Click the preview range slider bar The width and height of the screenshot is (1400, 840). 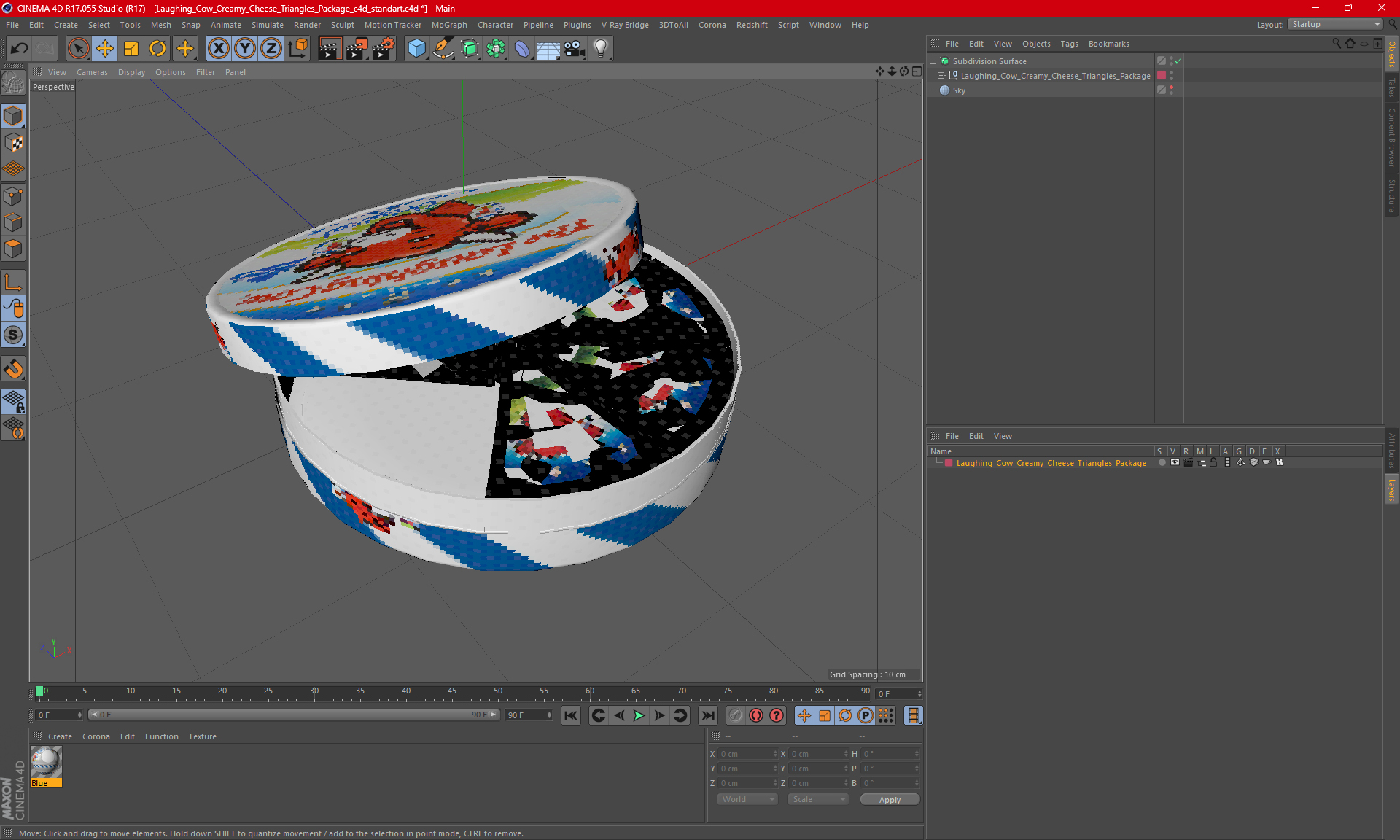(x=294, y=715)
